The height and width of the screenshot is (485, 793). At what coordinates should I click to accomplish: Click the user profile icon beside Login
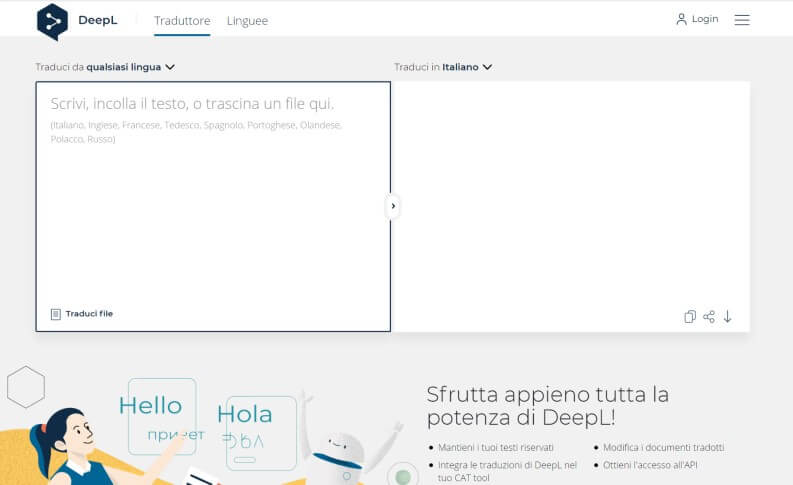click(x=681, y=19)
